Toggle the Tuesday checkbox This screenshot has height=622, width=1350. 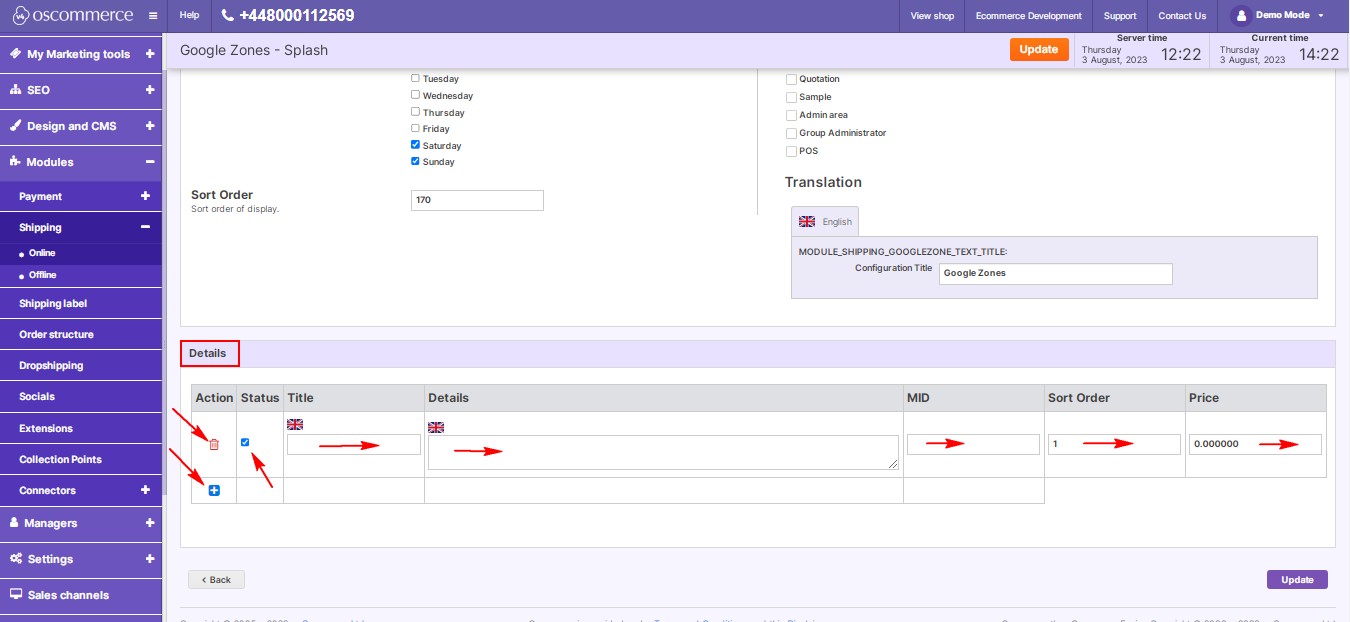[x=416, y=78]
